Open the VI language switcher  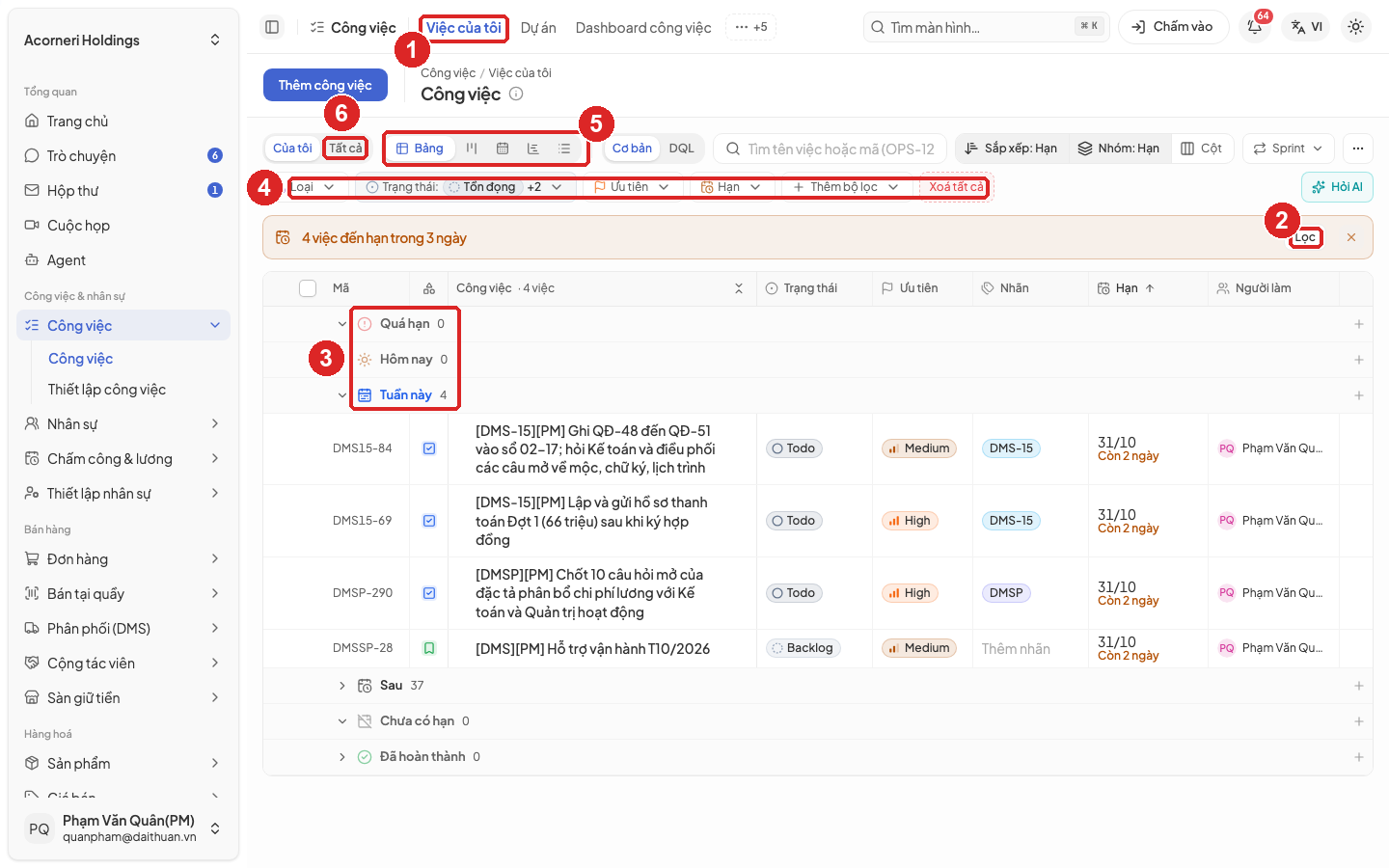(1307, 27)
